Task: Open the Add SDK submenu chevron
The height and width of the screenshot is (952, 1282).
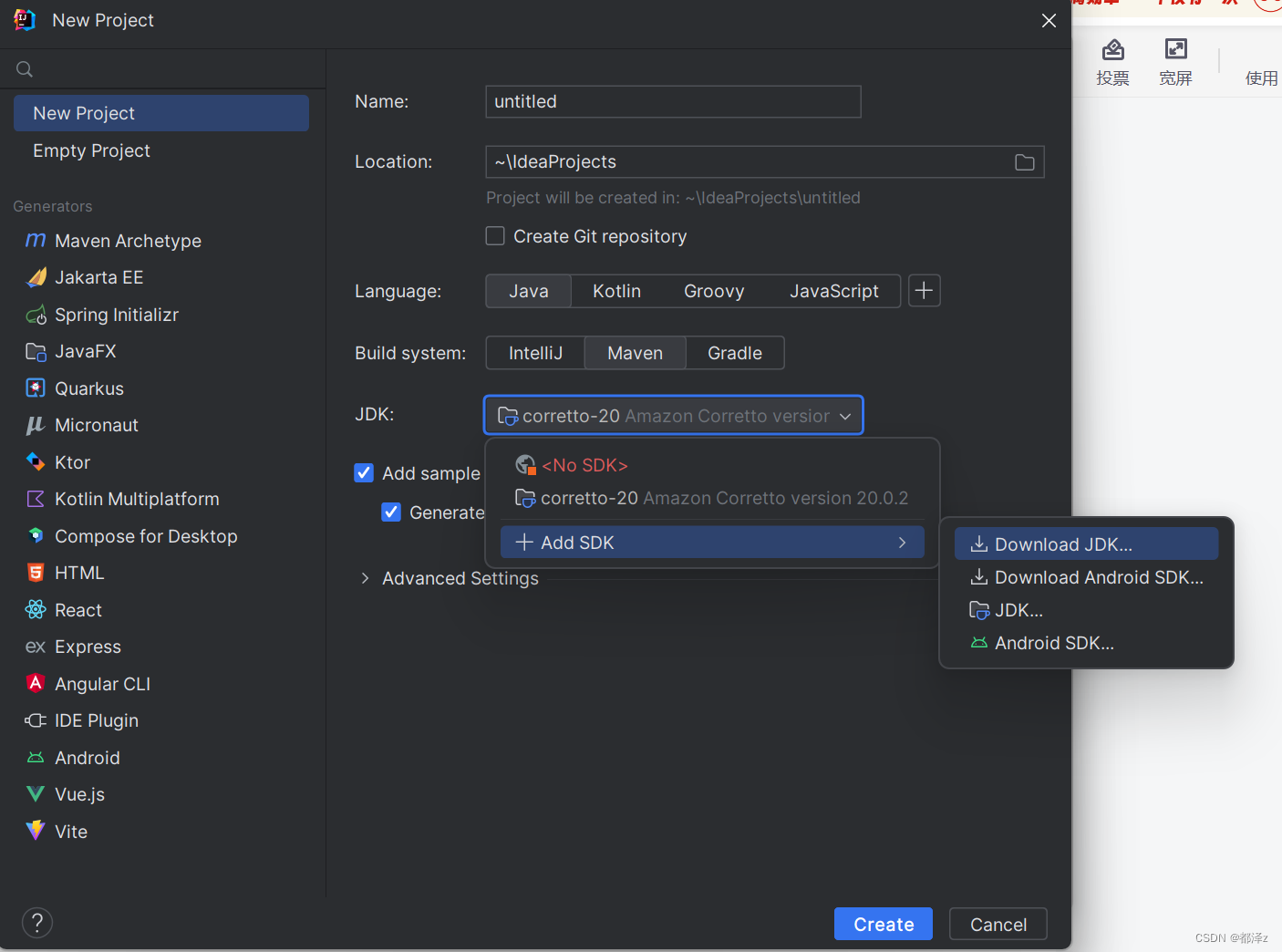Action: coord(902,542)
